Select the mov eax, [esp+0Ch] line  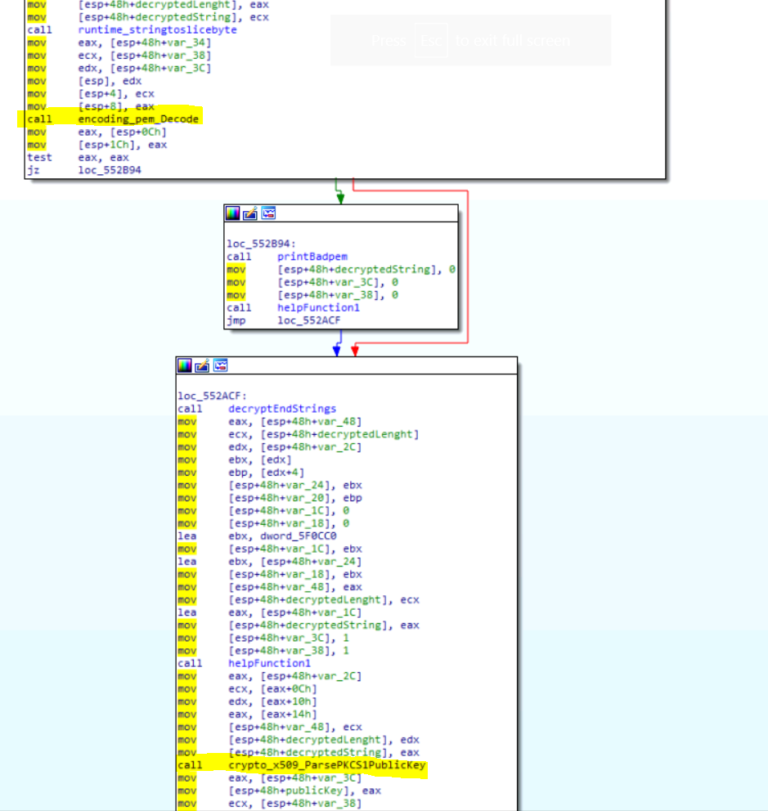coord(97,132)
